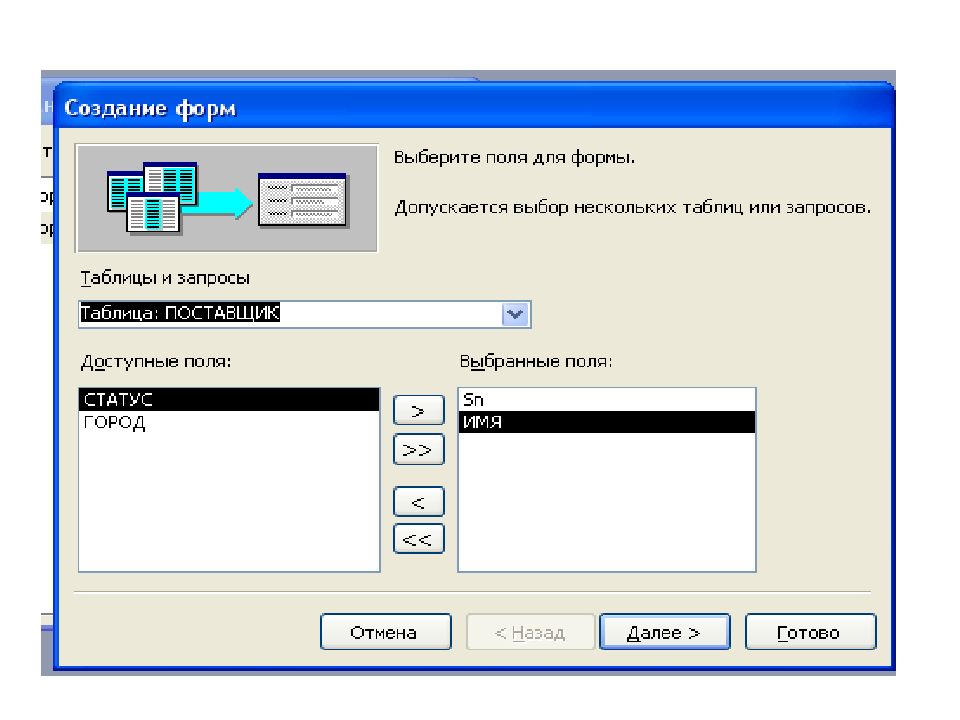Screen dimensions: 960x720
Task: Click the >> add all fields button
Action: [419, 451]
